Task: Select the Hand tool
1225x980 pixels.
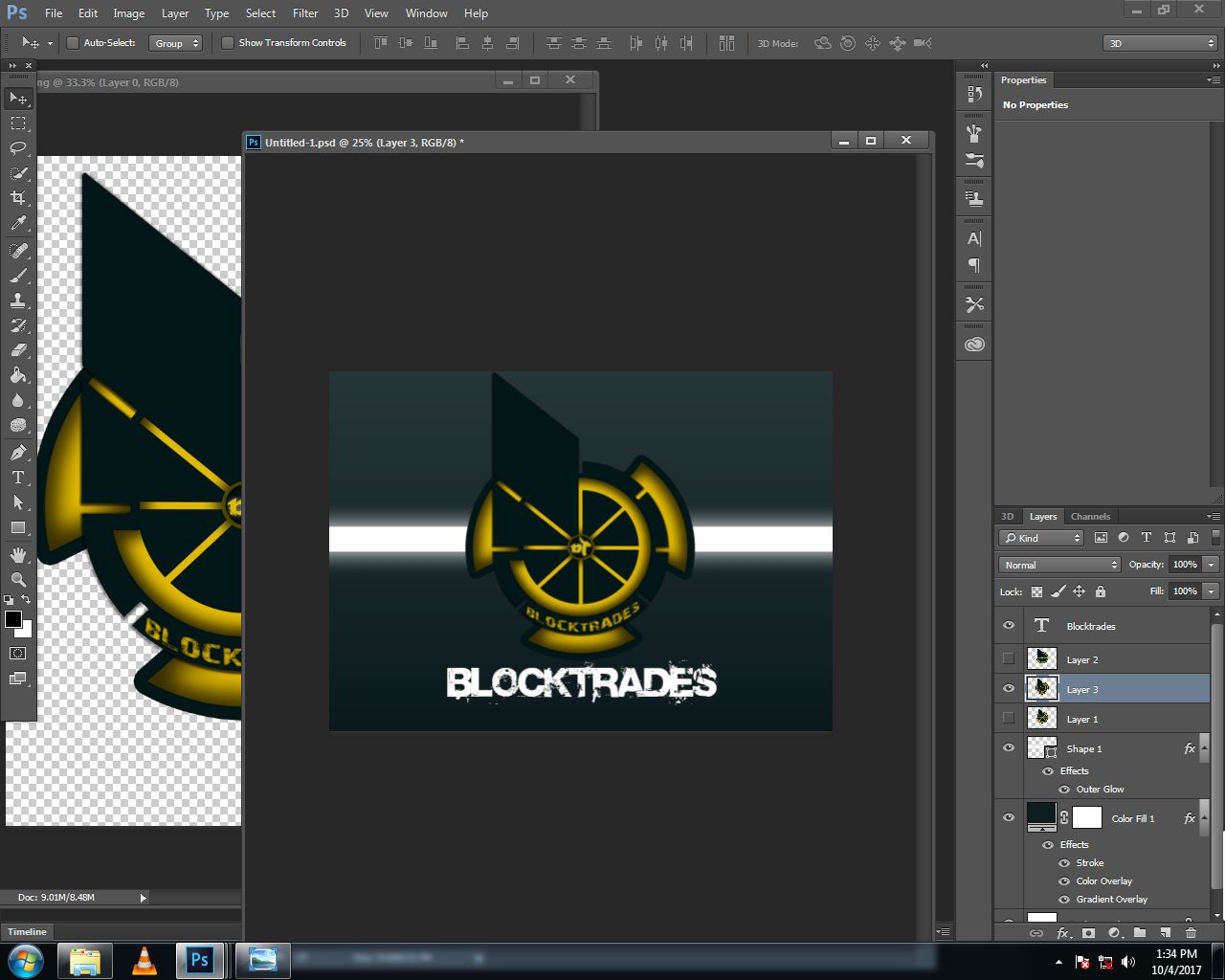Action: coord(18,555)
